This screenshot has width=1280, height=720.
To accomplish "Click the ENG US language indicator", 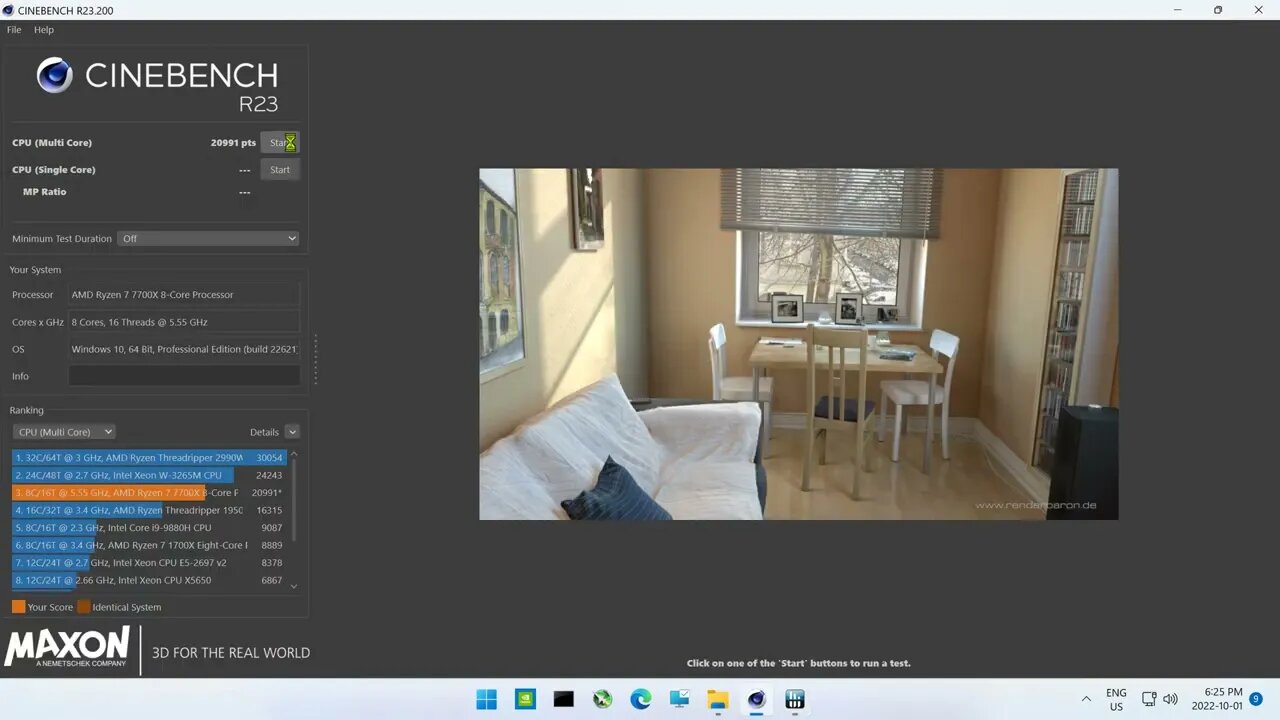I will 1116,699.
